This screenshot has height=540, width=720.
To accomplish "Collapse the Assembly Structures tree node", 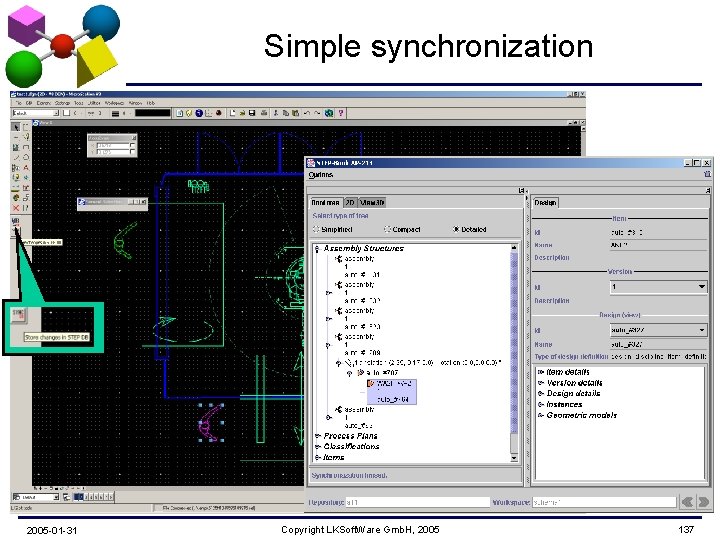I will point(317,249).
